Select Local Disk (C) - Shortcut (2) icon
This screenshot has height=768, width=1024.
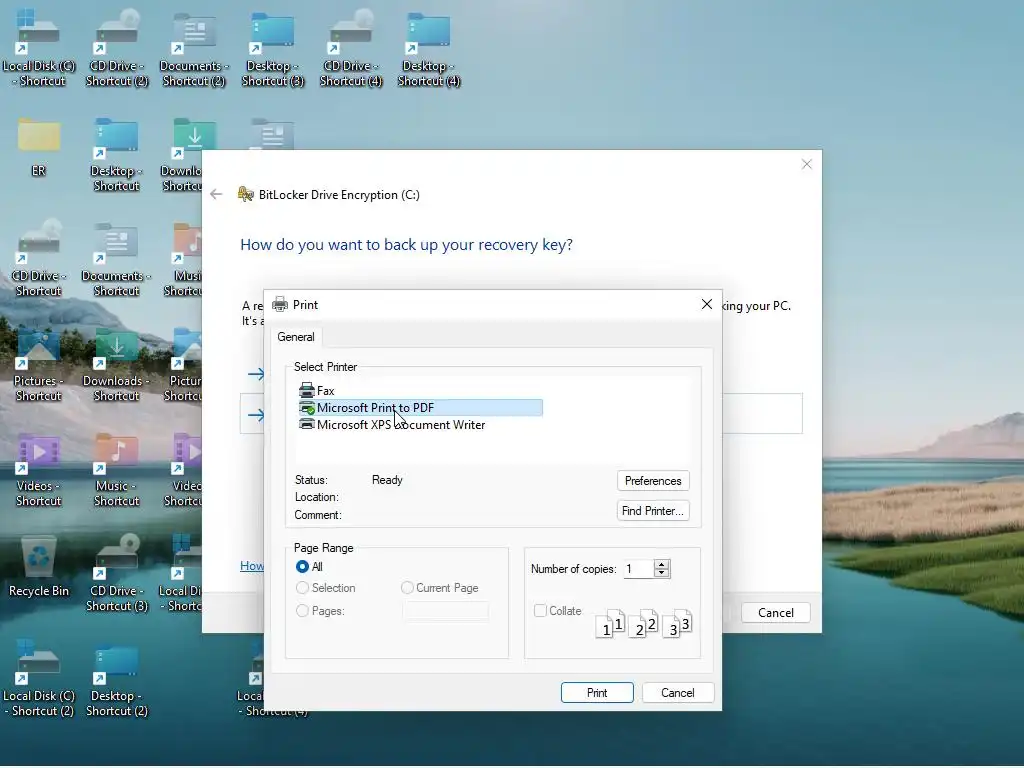[x=39, y=678]
